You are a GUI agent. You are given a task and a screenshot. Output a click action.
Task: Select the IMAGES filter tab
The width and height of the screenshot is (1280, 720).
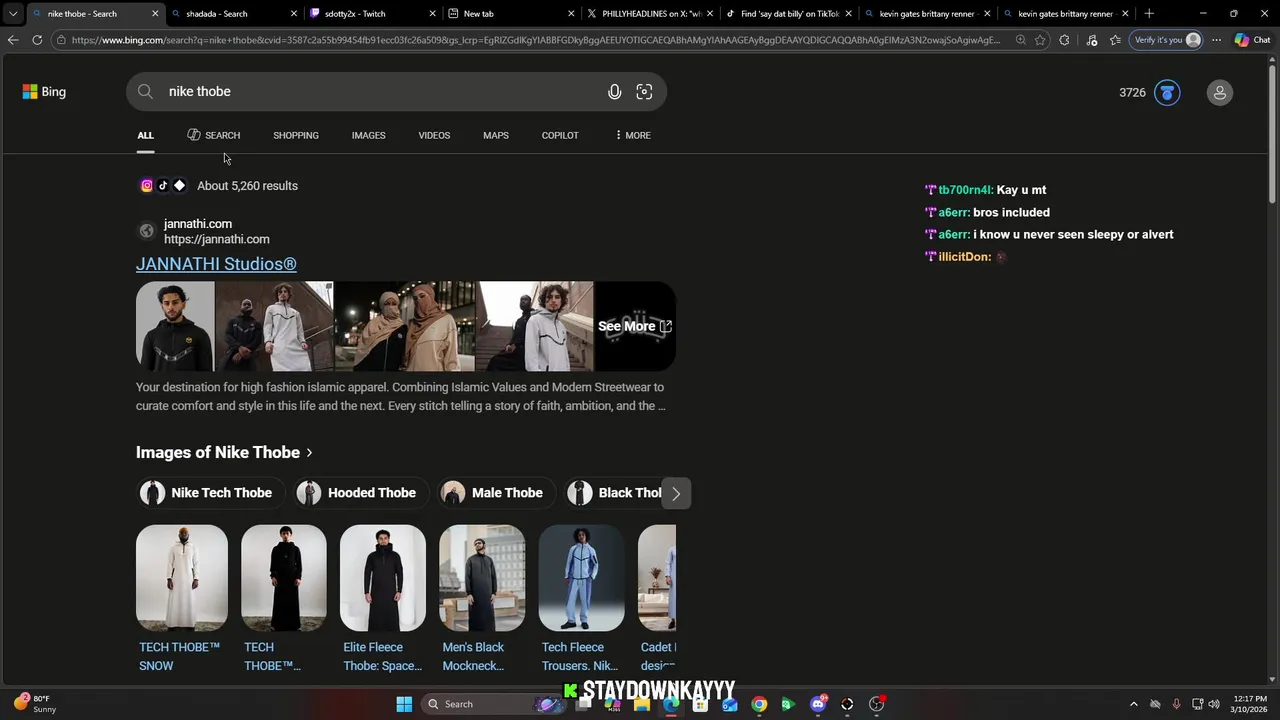[368, 136]
